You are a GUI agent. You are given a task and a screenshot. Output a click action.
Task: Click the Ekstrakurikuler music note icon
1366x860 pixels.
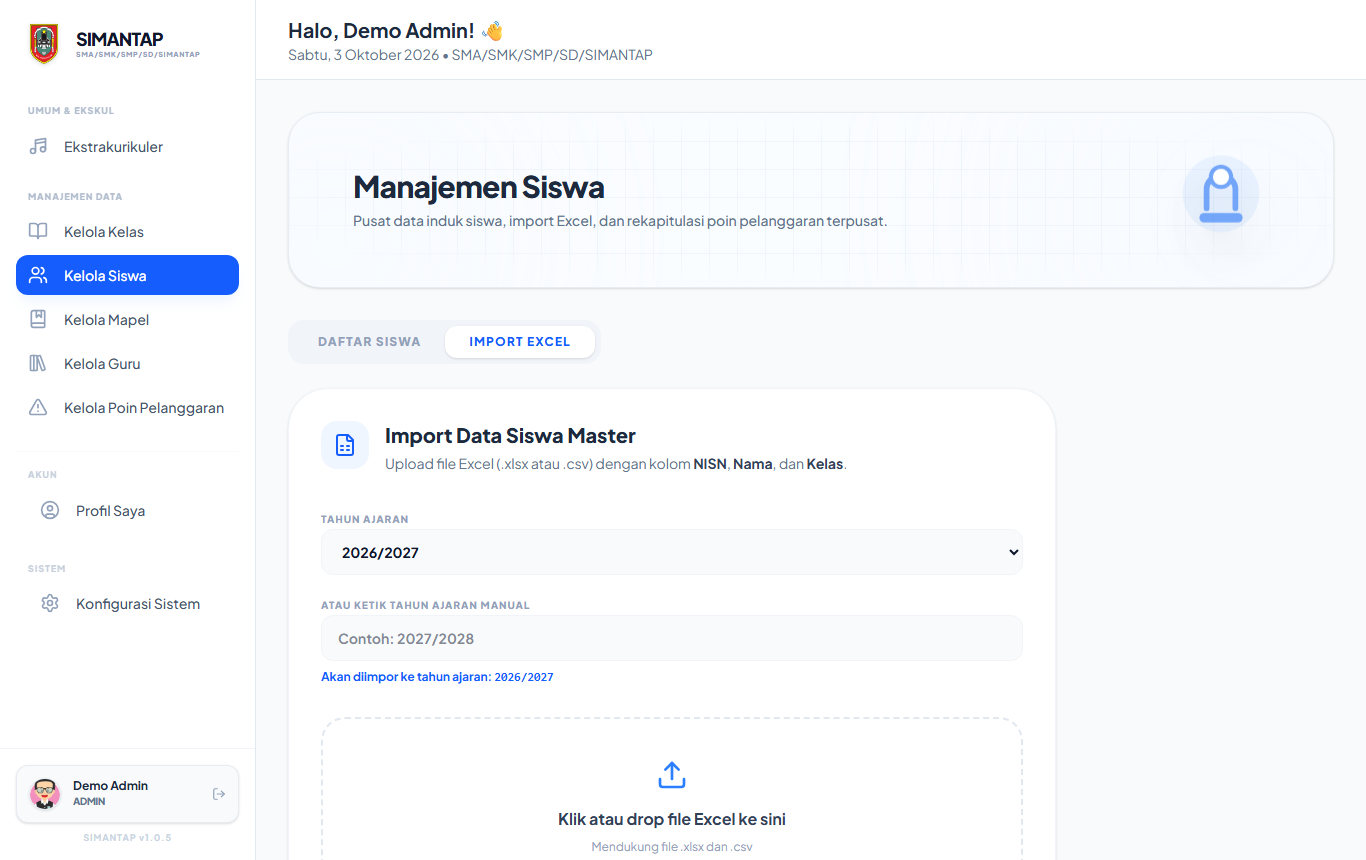(x=38, y=147)
